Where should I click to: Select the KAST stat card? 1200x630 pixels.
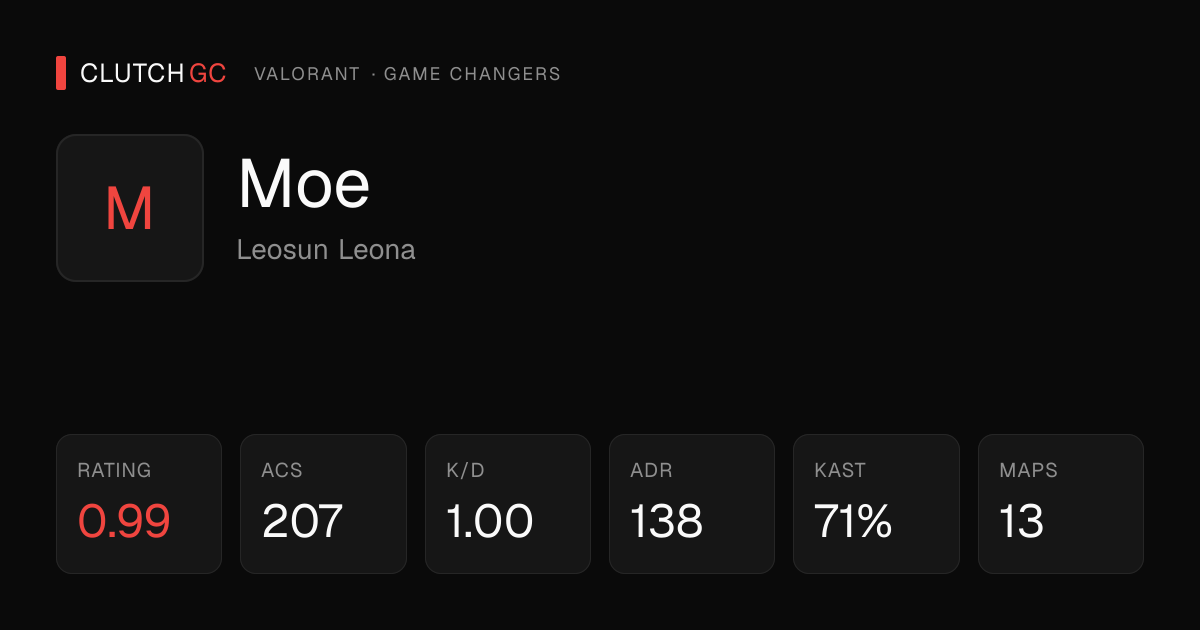pyautogui.click(x=876, y=504)
